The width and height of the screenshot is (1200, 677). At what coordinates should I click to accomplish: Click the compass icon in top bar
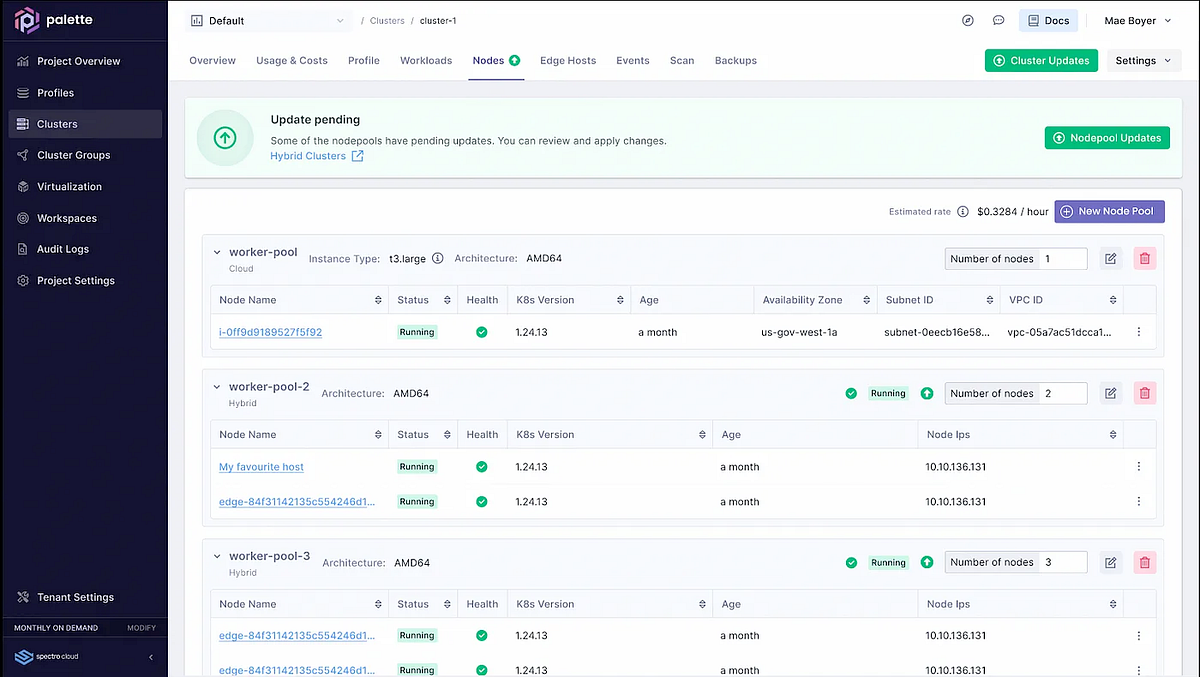pyautogui.click(x=968, y=21)
